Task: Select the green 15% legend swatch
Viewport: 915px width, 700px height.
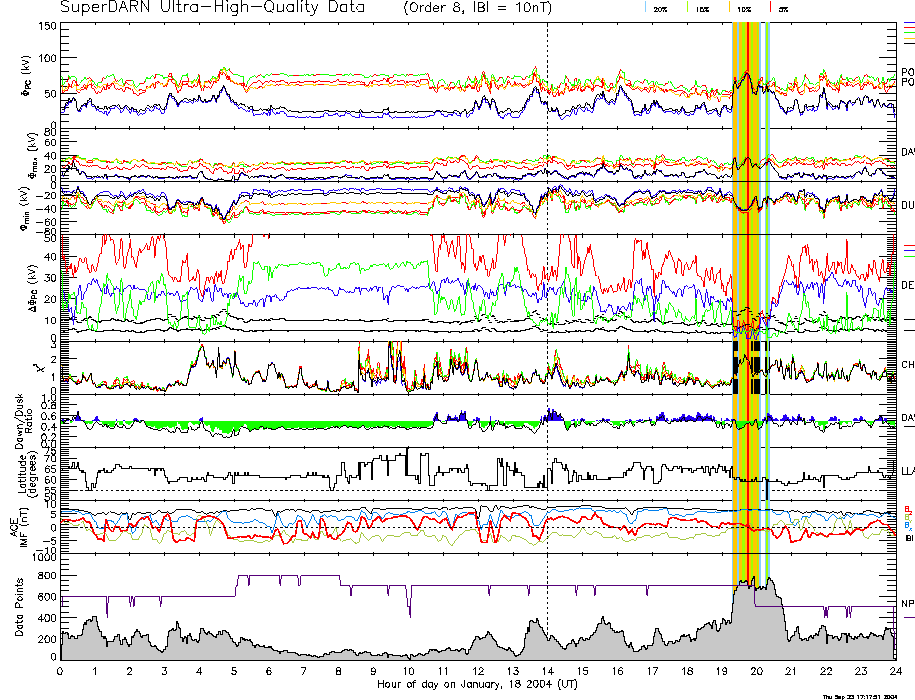Action: coord(688,8)
